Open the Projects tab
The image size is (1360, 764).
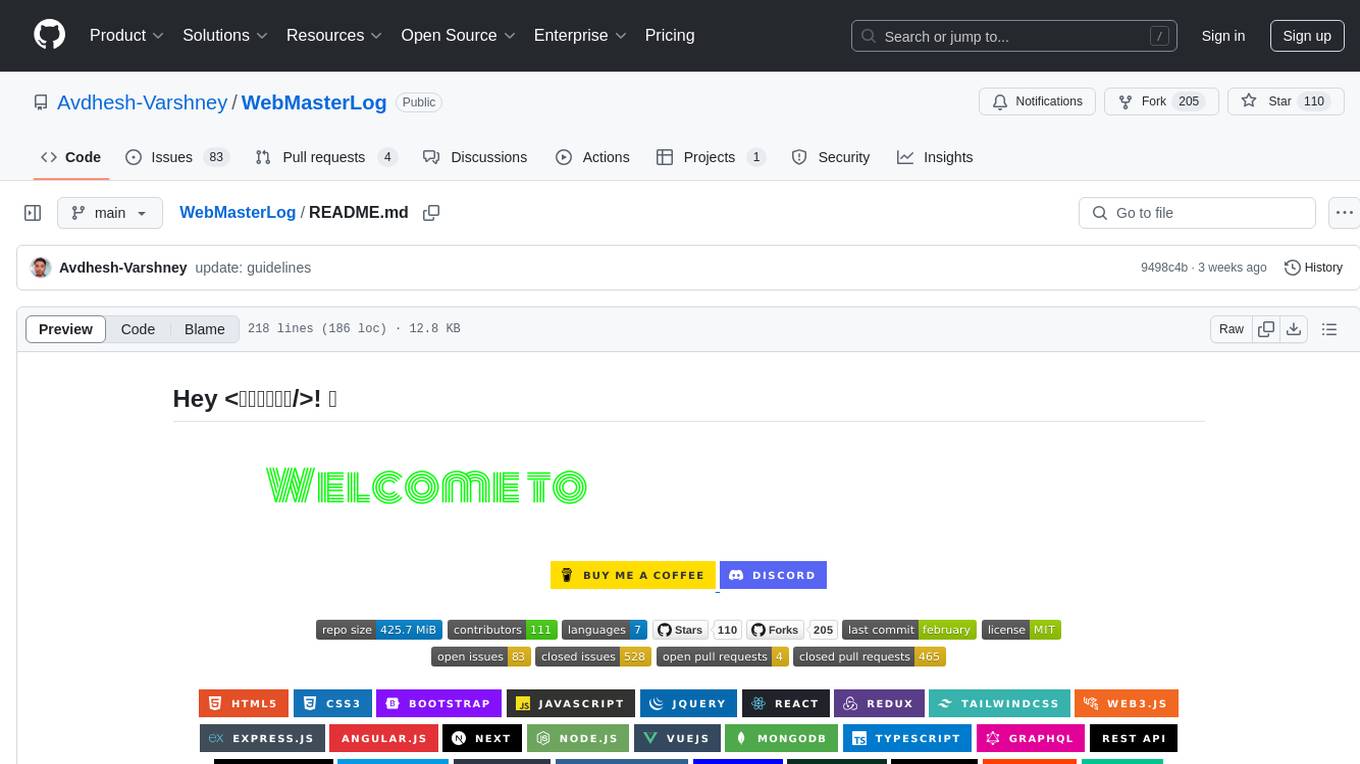(x=711, y=157)
